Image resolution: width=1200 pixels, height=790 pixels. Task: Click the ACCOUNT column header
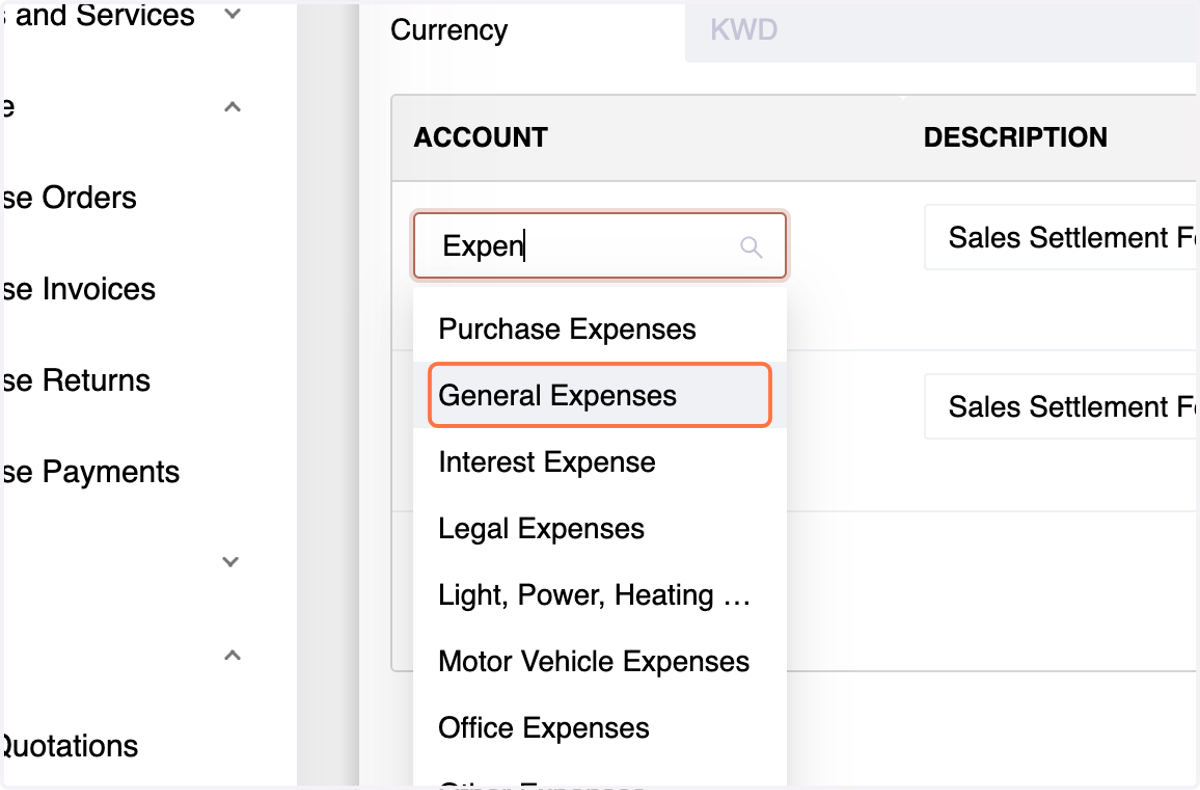481,138
